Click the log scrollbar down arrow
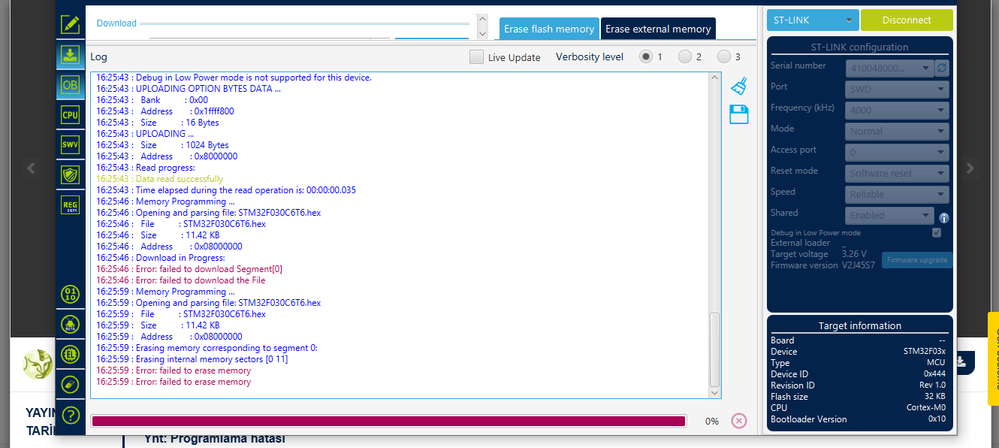Image resolution: width=999 pixels, height=448 pixels. click(715, 393)
